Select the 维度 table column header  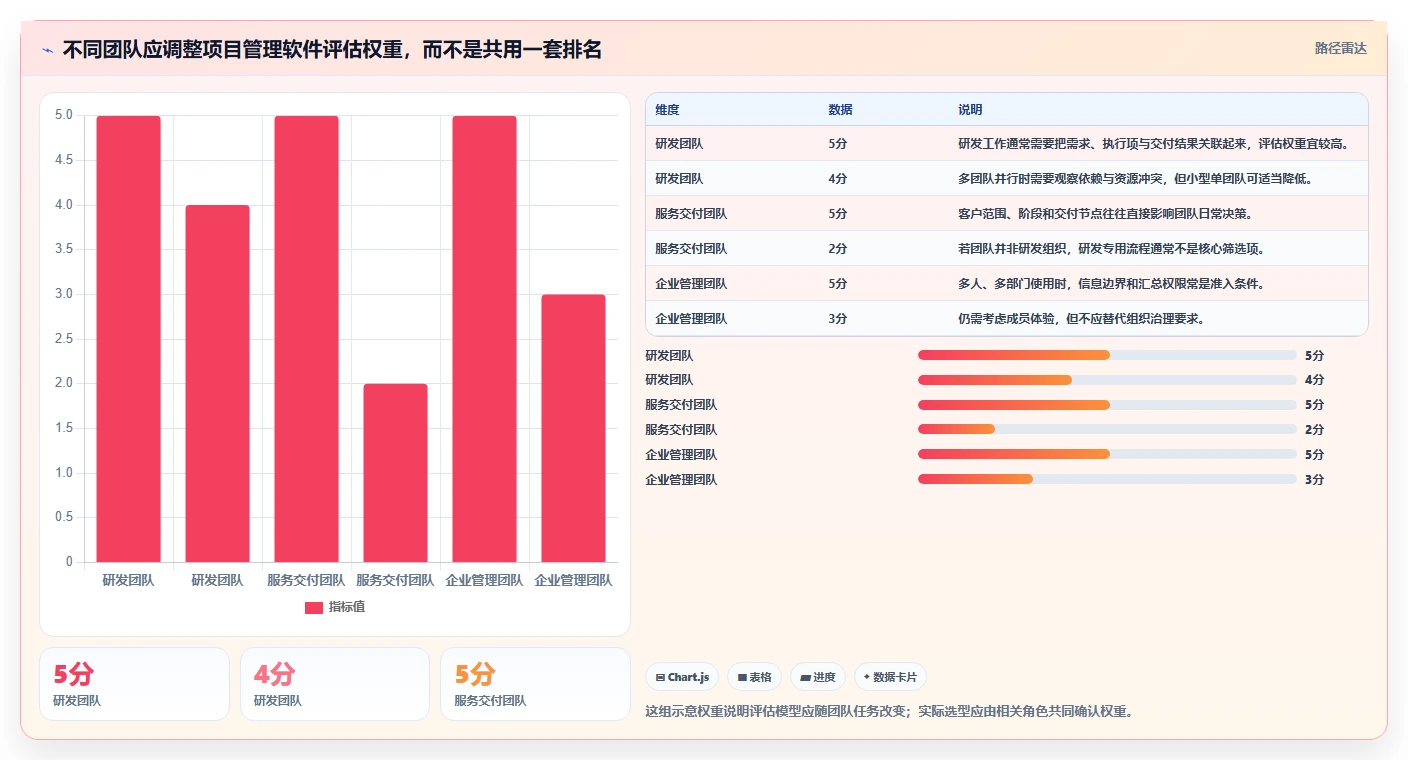(667, 110)
